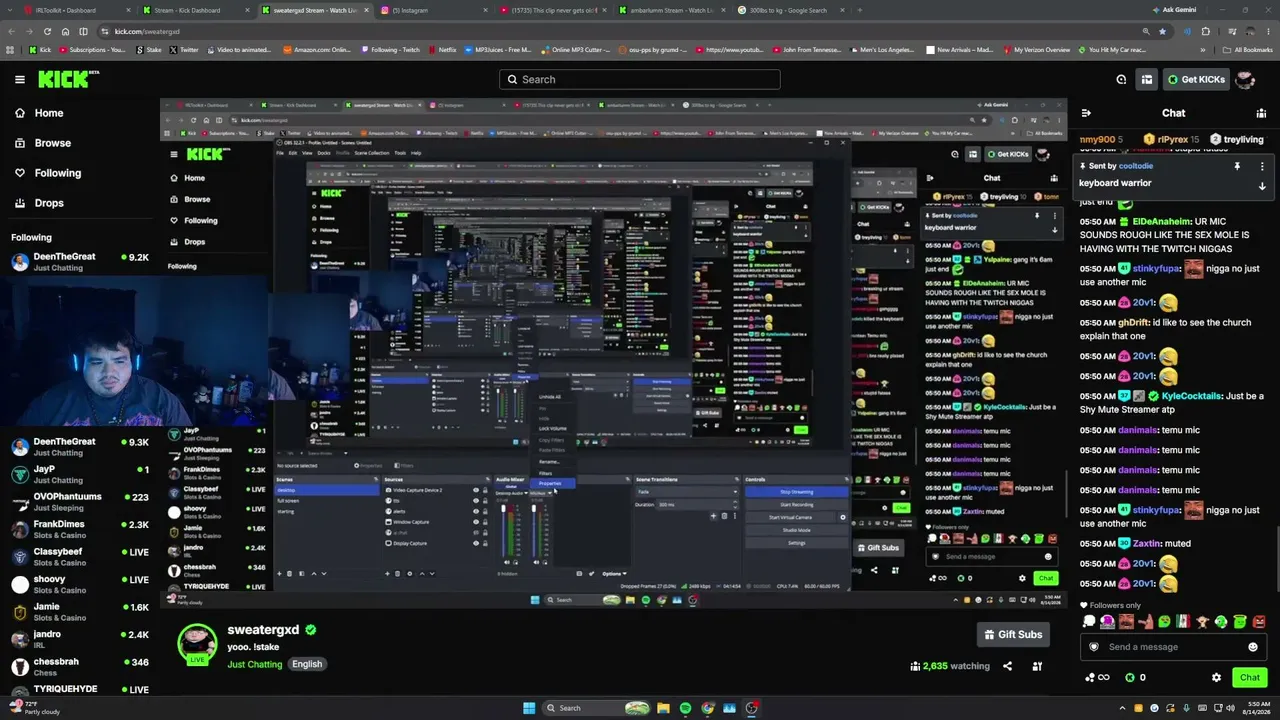Toggle visibility of Video Capture Device 2 in OBS
This screenshot has width=1280, height=720.
coord(476,490)
